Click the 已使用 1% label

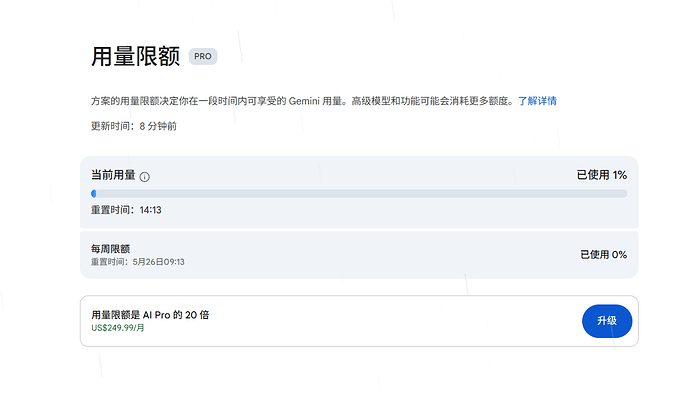point(602,175)
